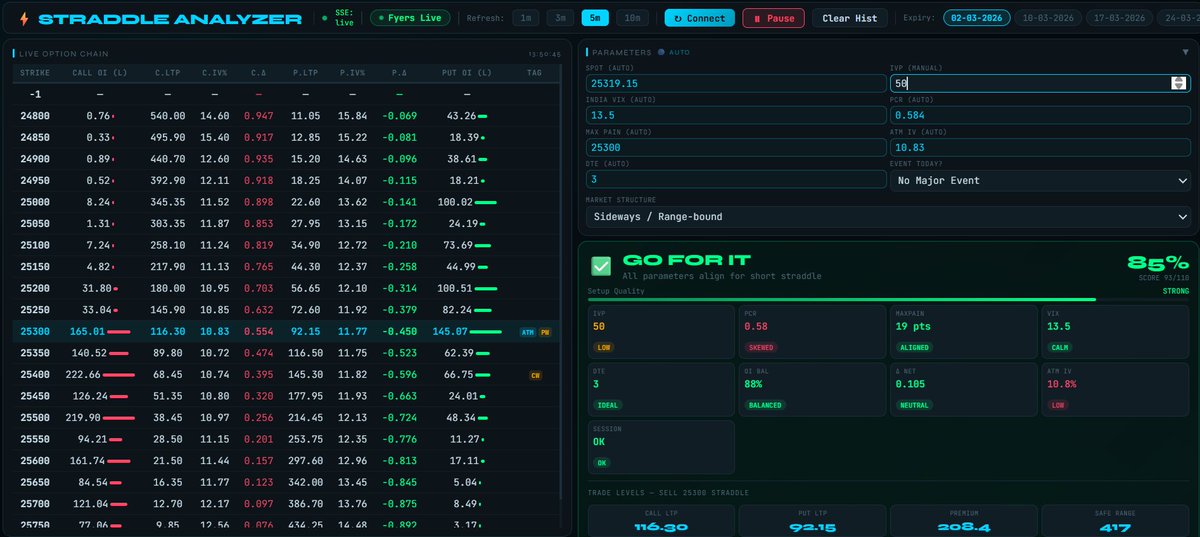Click the OI BAL BALANCED badge

tap(766, 405)
